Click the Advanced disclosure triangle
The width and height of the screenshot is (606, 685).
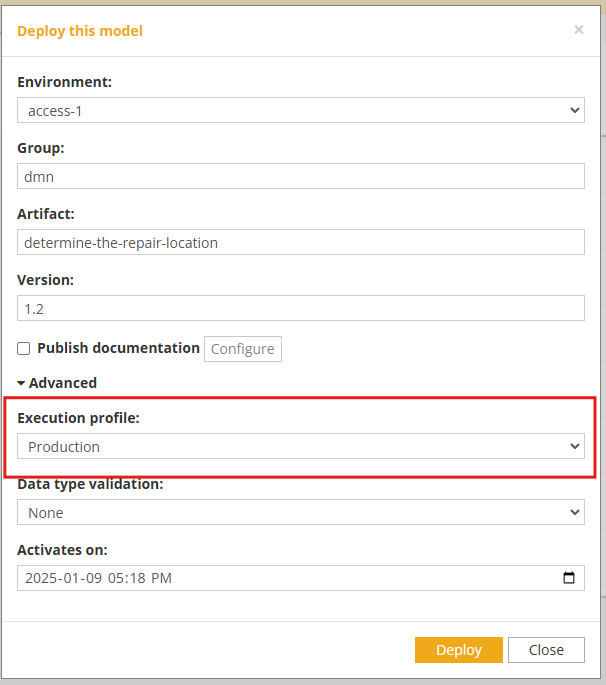click(x=21, y=383)
